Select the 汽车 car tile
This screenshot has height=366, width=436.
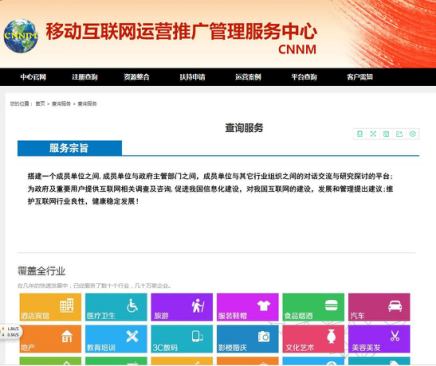coord(379,307)
